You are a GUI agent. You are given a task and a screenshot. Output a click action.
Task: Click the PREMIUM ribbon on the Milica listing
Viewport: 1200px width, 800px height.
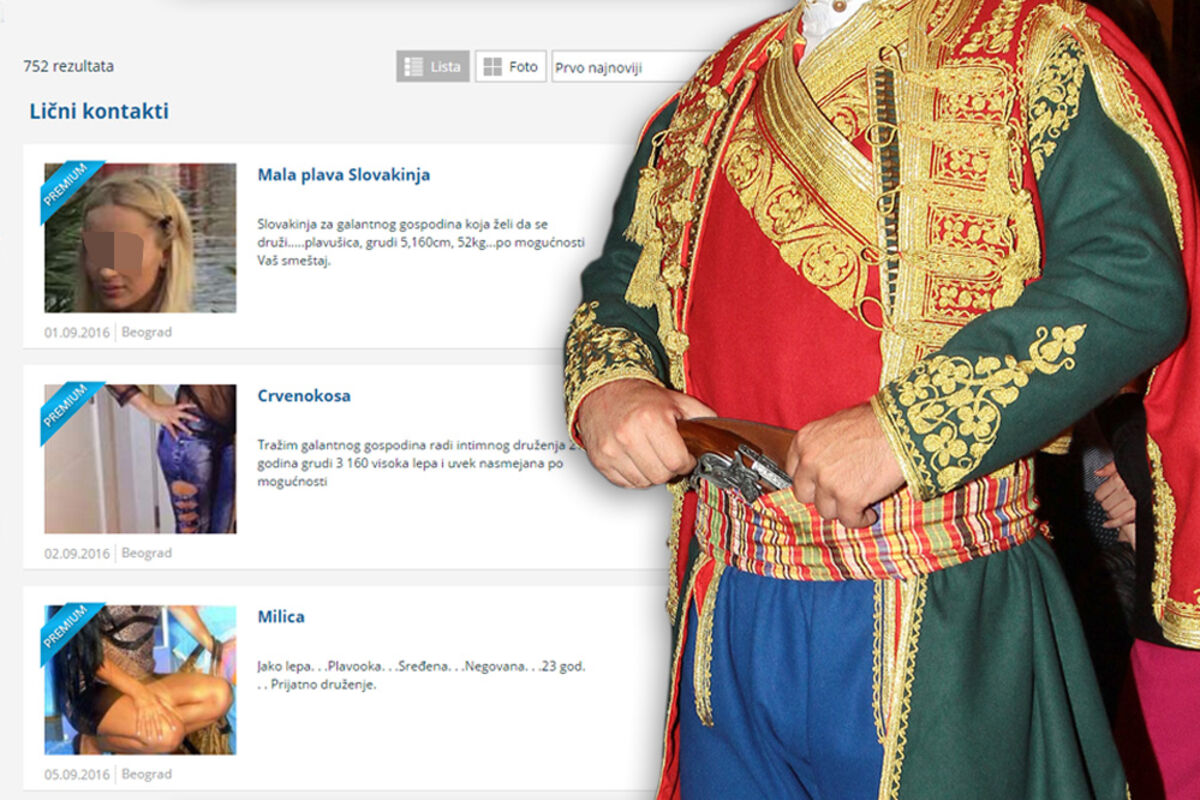66,628
